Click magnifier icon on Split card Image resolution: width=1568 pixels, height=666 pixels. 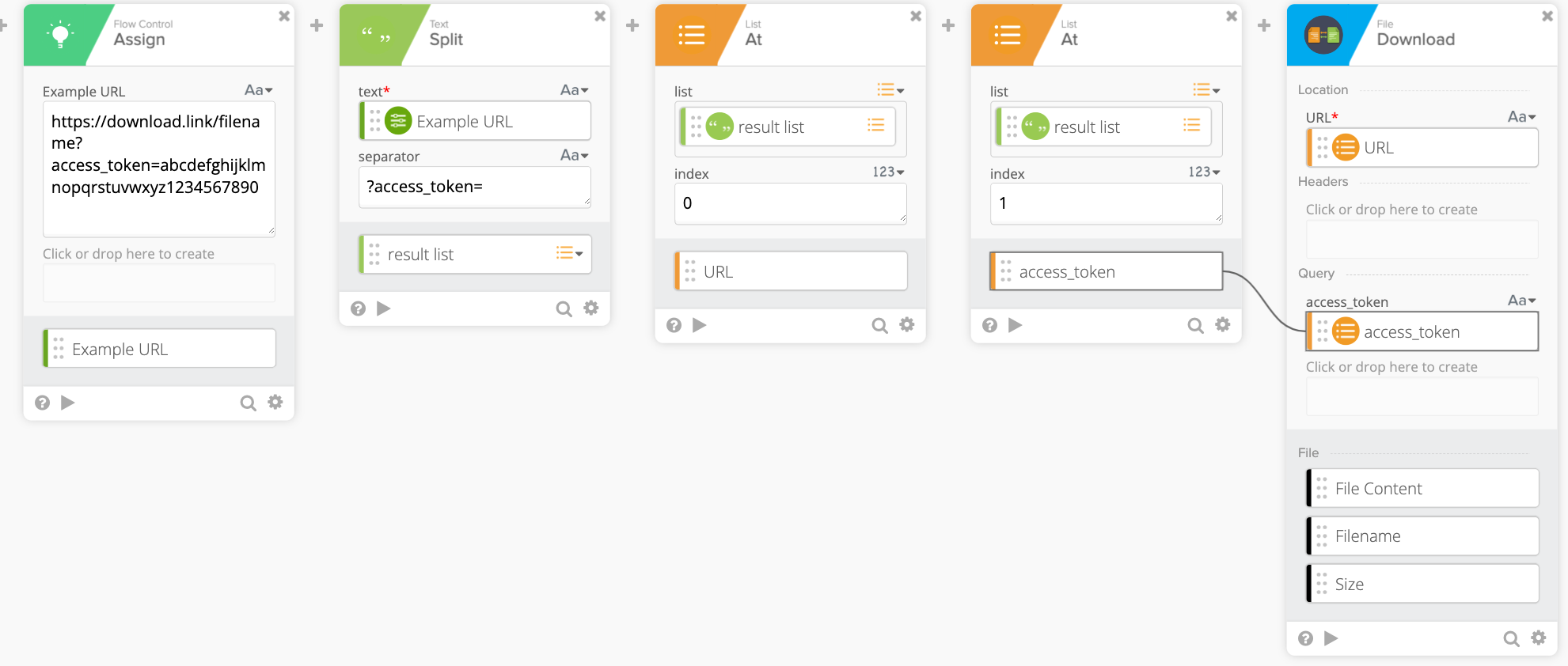[564, 308]
